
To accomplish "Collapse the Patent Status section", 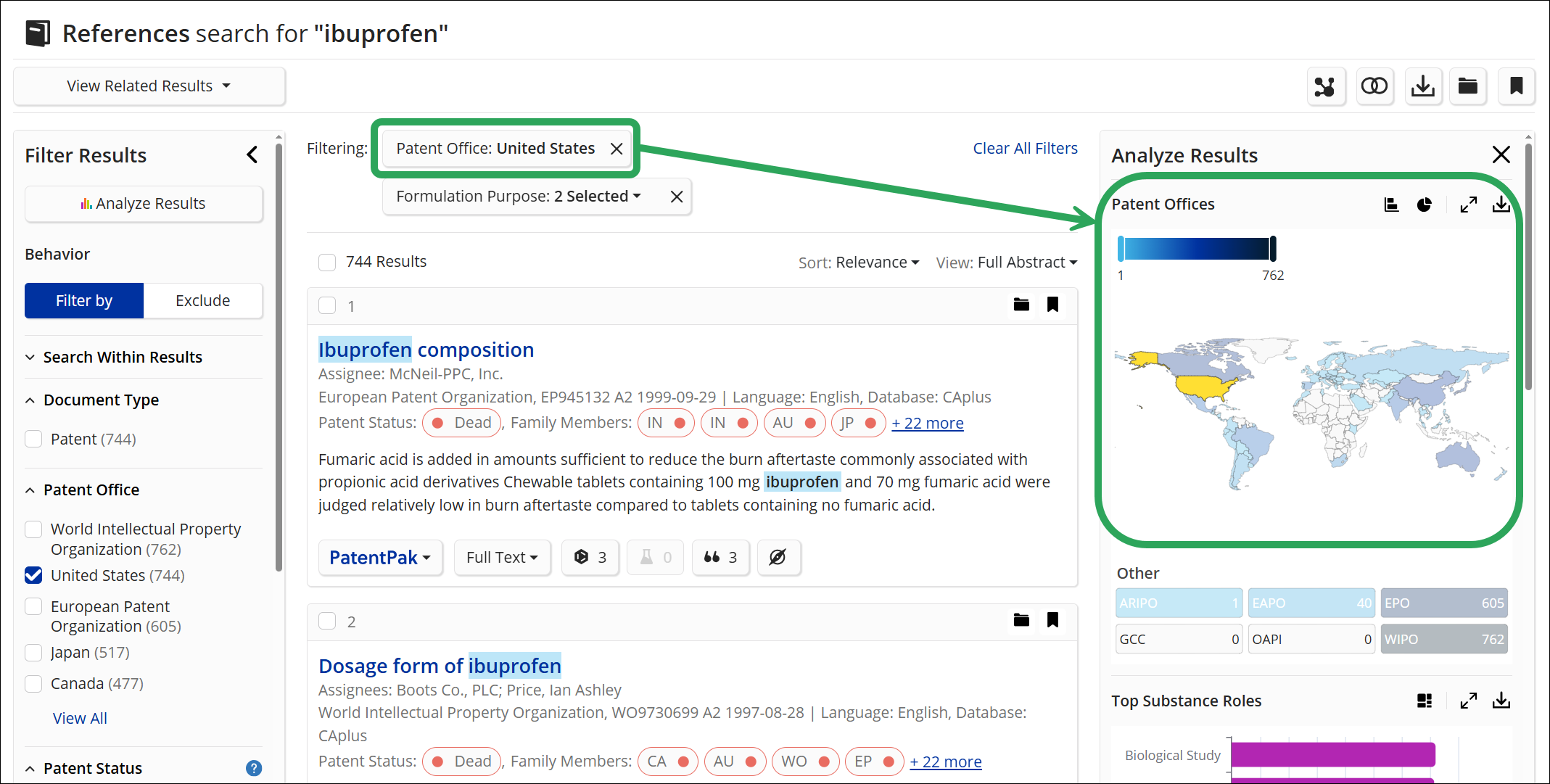I will [84, 768].
